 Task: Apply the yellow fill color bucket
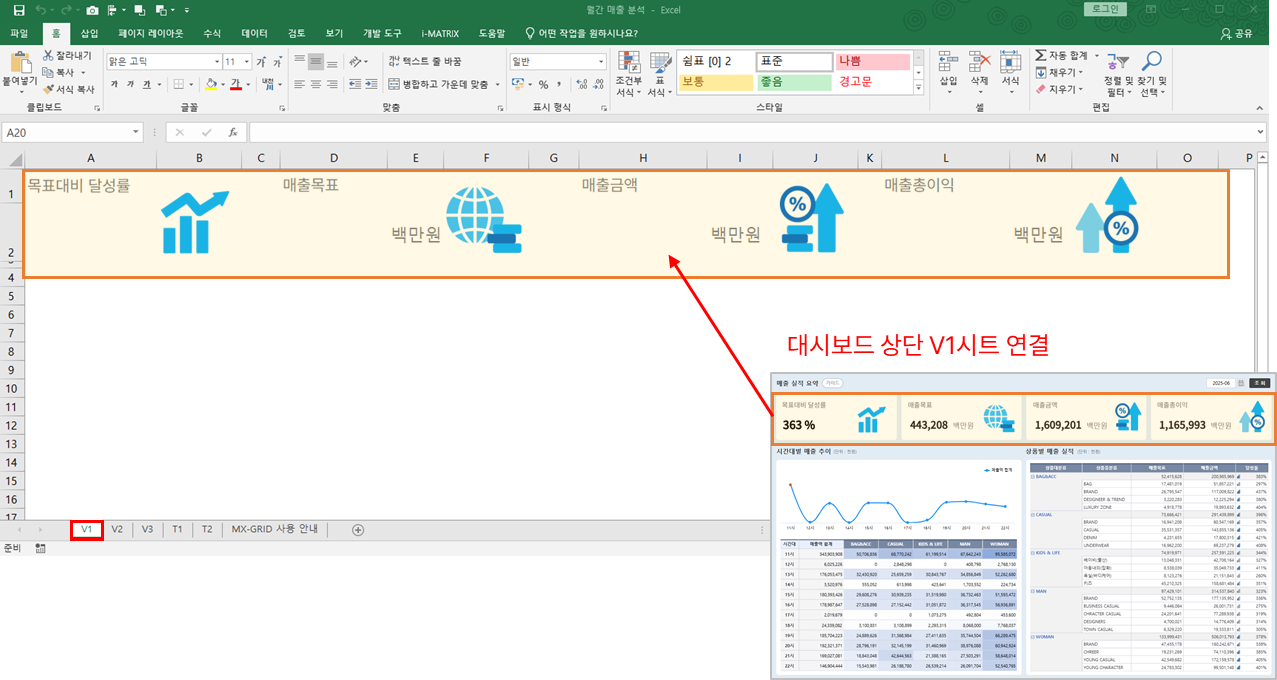(x=210, y=85)
